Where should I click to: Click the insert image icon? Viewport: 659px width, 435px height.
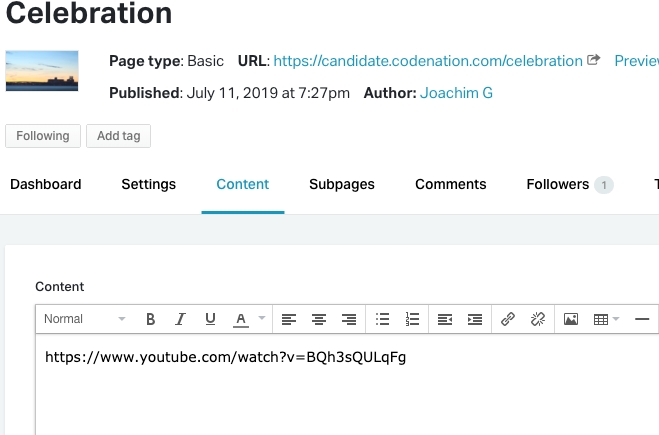coord(571,319)
